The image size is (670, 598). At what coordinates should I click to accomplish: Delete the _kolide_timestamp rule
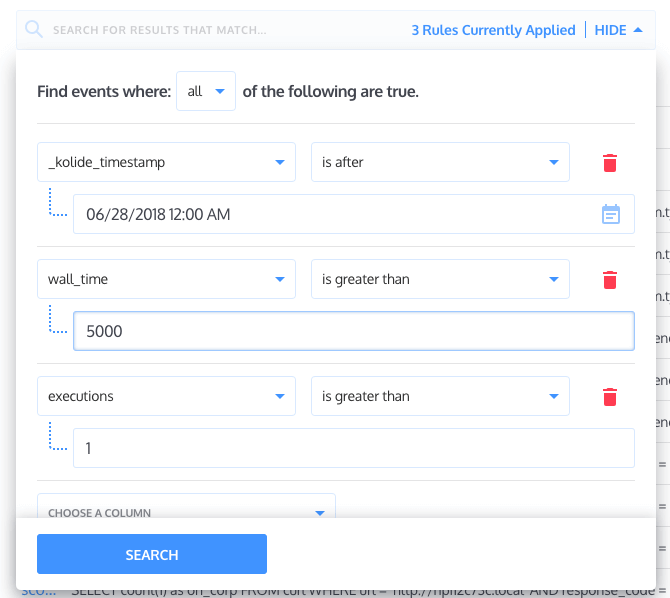(x=610, y=162)
